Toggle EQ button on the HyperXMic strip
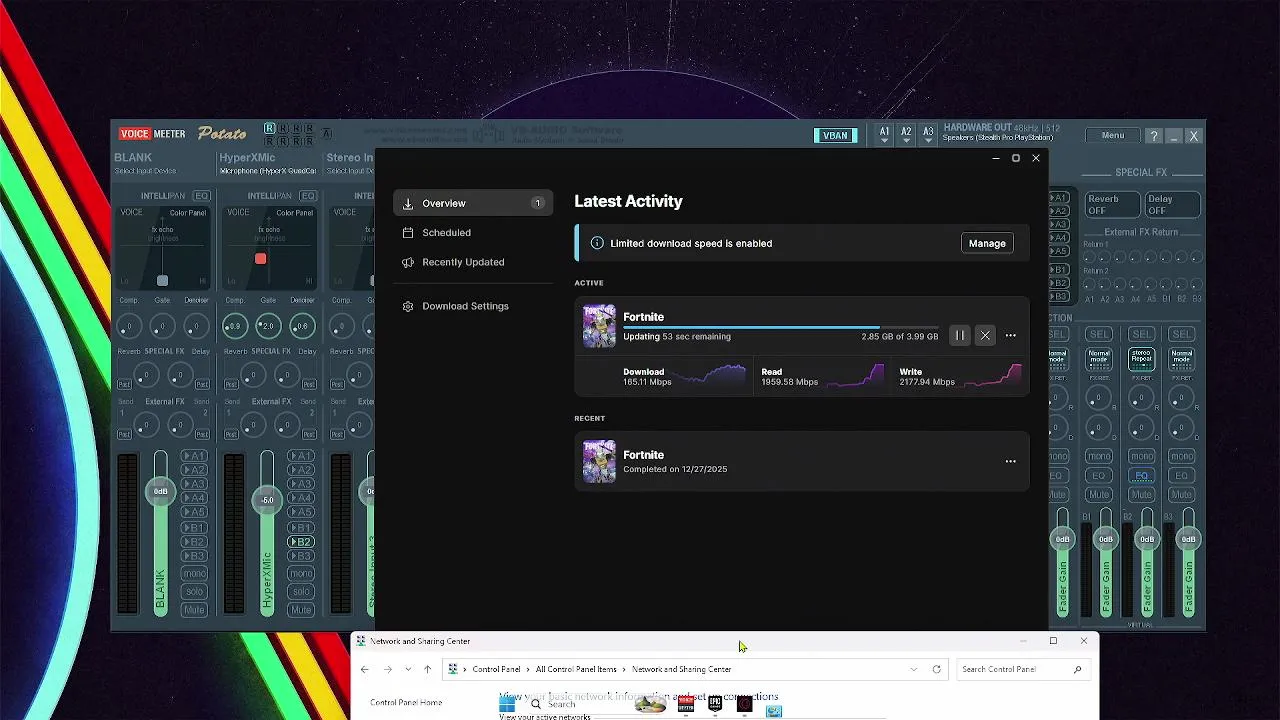Image resolution: width=1280 pixels, height=720 pixels. point(308,196)
